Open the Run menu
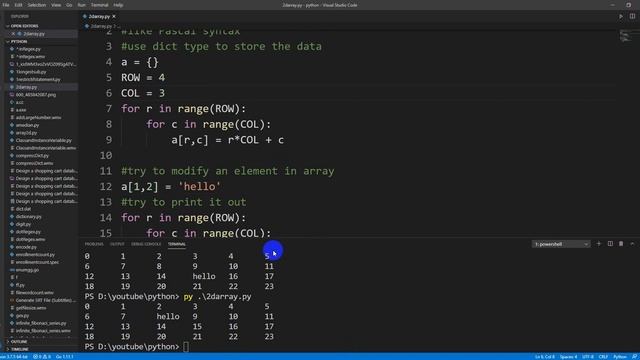Image resolution: width=640 pixels, height=360 pixels. (82, 5)
